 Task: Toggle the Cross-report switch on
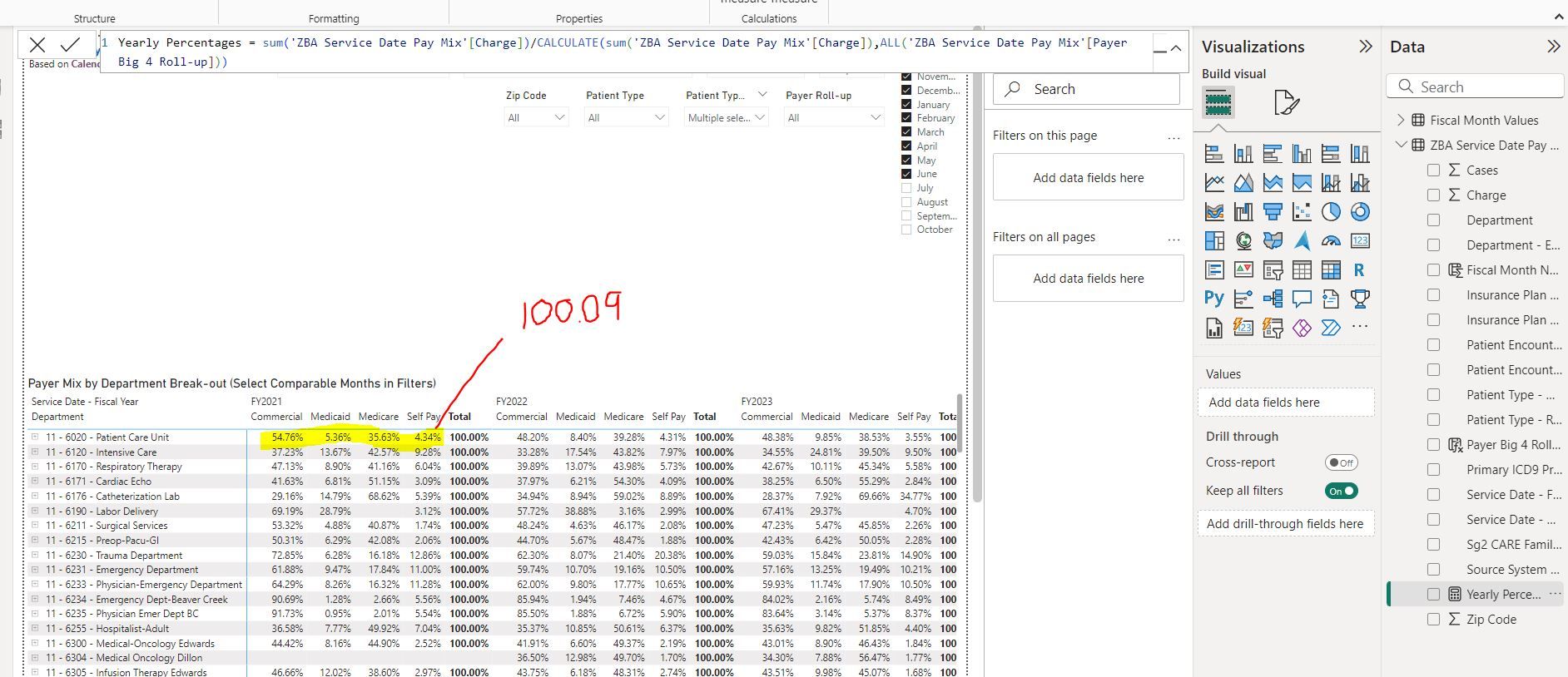pos(1341,462)
